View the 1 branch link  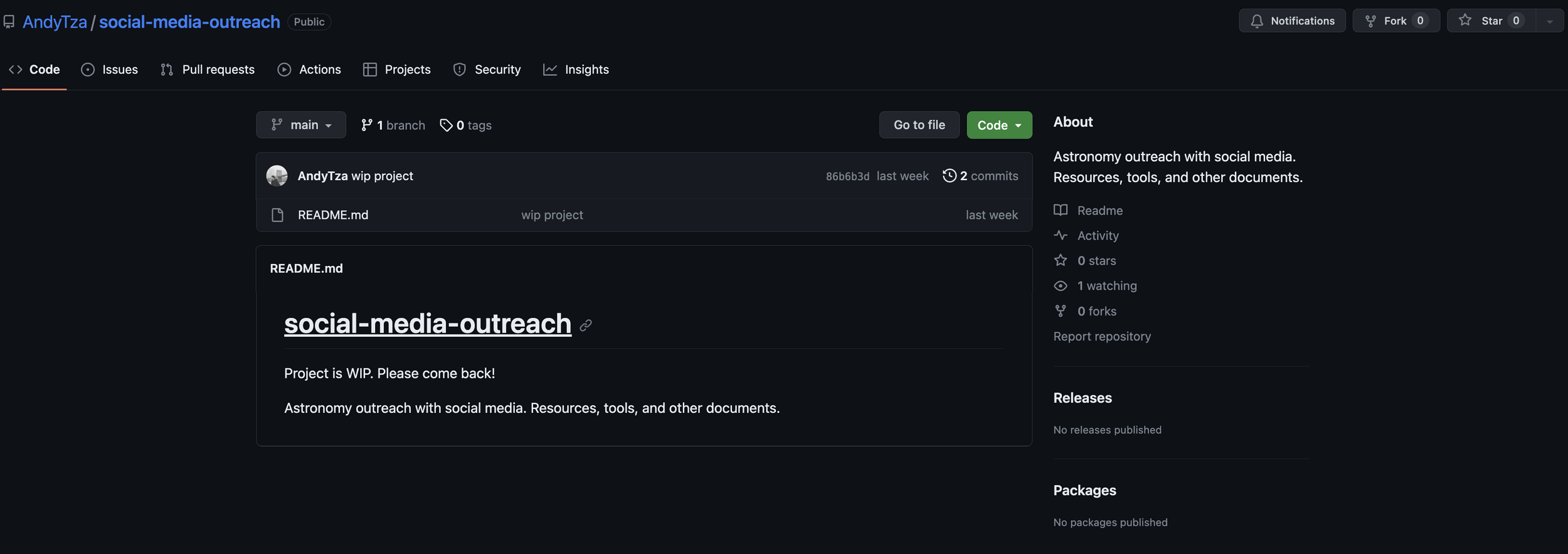393,125
